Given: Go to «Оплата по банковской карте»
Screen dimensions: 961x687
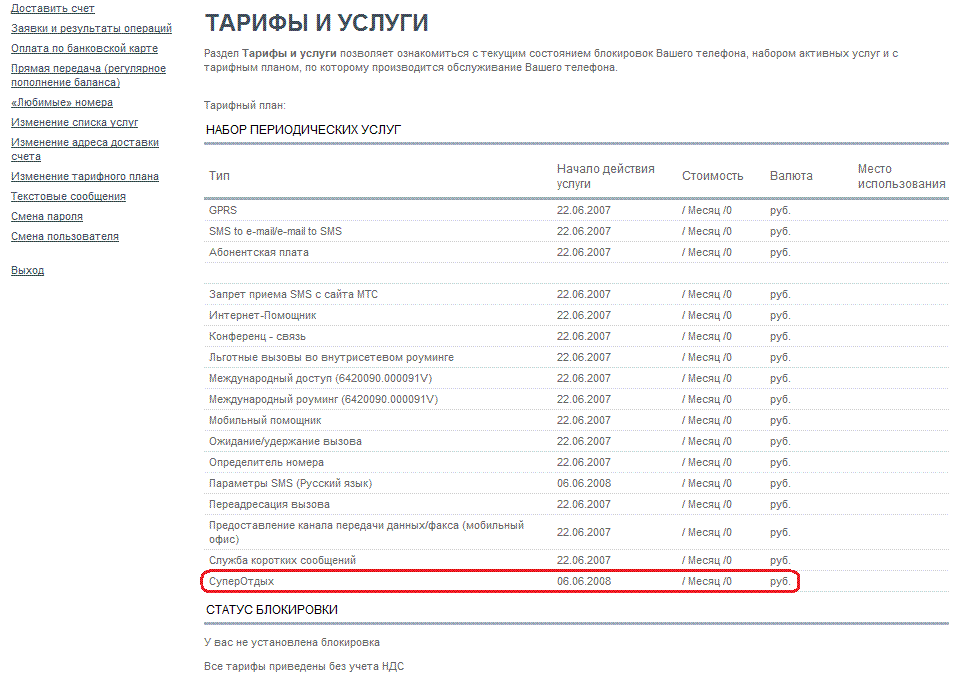Looking at the screenshot, I should [84, 48].
